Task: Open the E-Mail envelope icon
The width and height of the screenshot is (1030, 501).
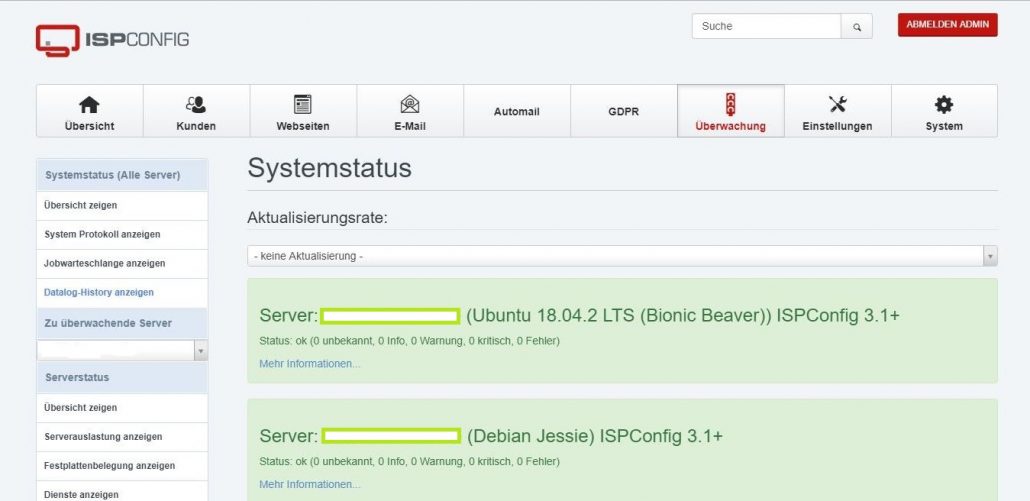Action: click(410, 105)
